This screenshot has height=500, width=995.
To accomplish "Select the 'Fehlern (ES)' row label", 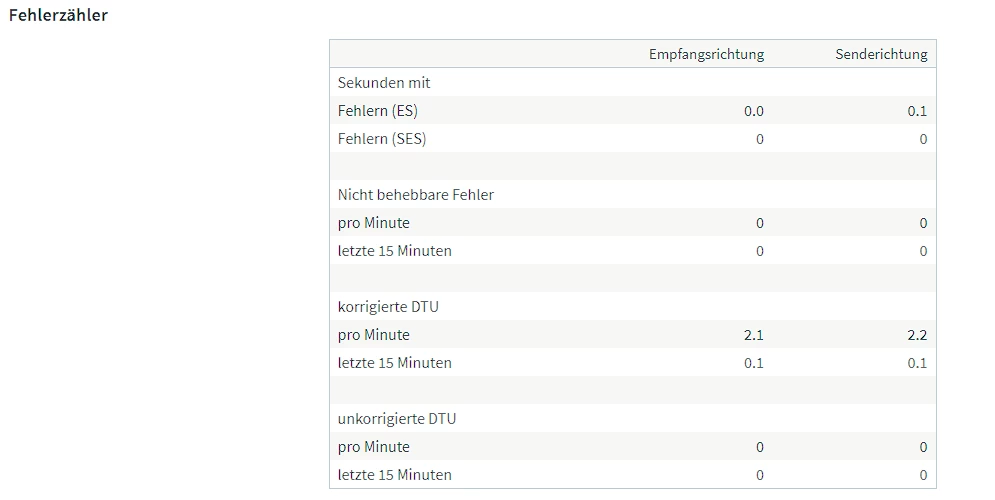I will [378, 111].
